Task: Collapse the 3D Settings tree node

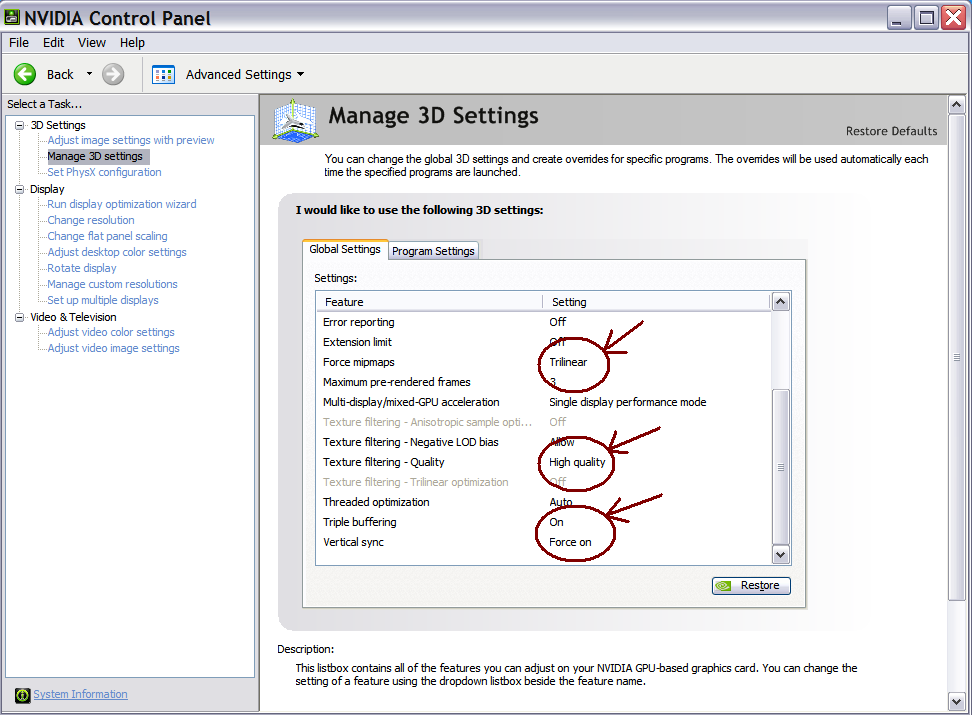Action: [19, 125]
